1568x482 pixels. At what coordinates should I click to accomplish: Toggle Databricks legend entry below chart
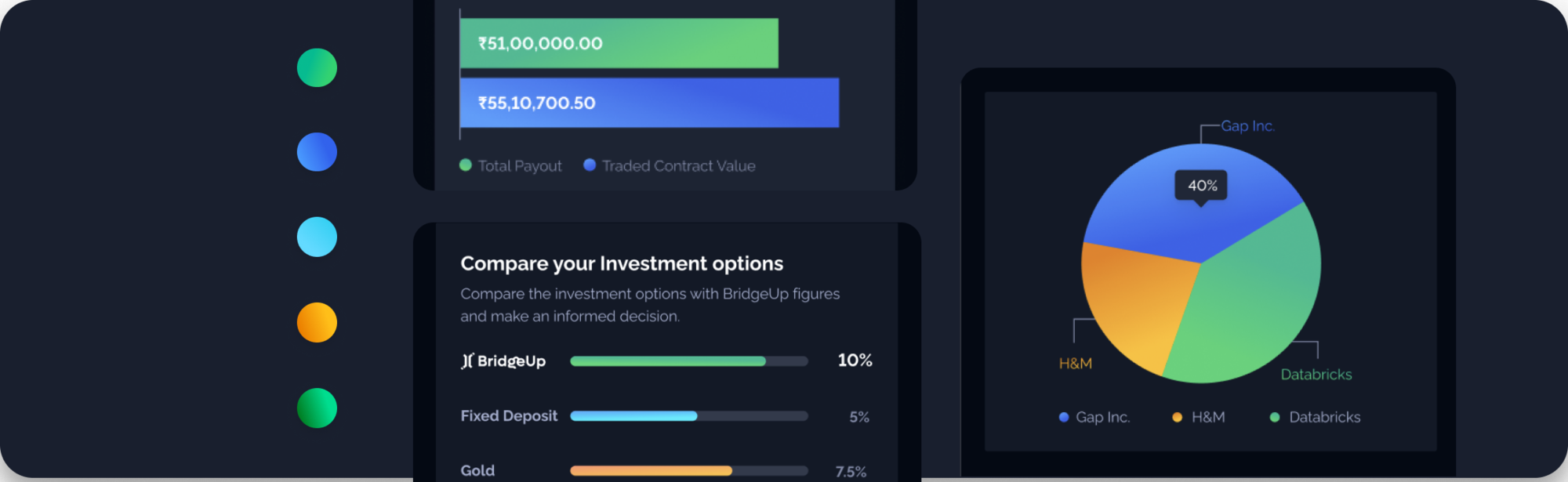pyautogui.click(x=1316, y=417)
